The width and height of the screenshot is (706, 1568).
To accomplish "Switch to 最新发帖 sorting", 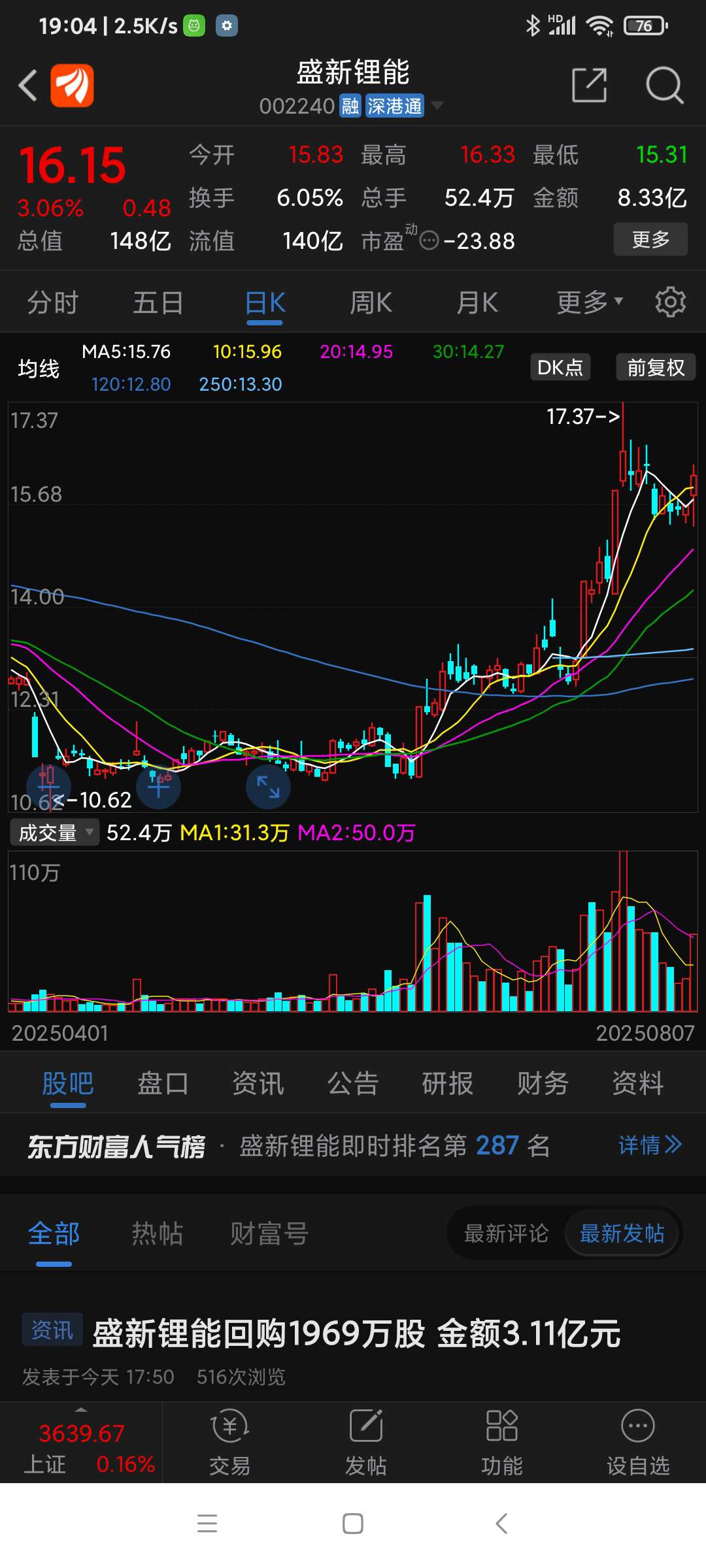I will coord(622,1233).
